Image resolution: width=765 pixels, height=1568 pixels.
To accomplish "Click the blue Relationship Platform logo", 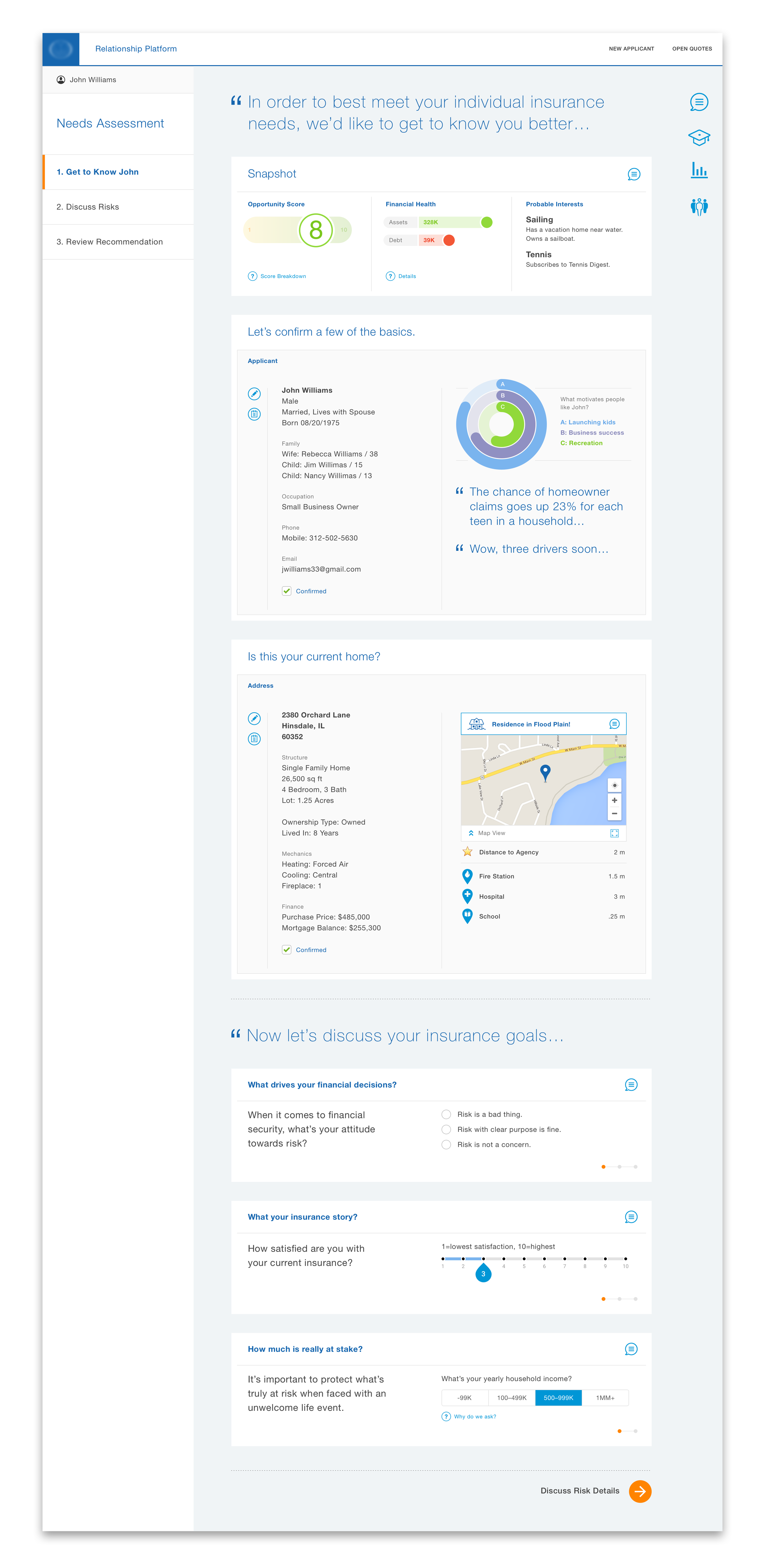I will tap(61, 49).
